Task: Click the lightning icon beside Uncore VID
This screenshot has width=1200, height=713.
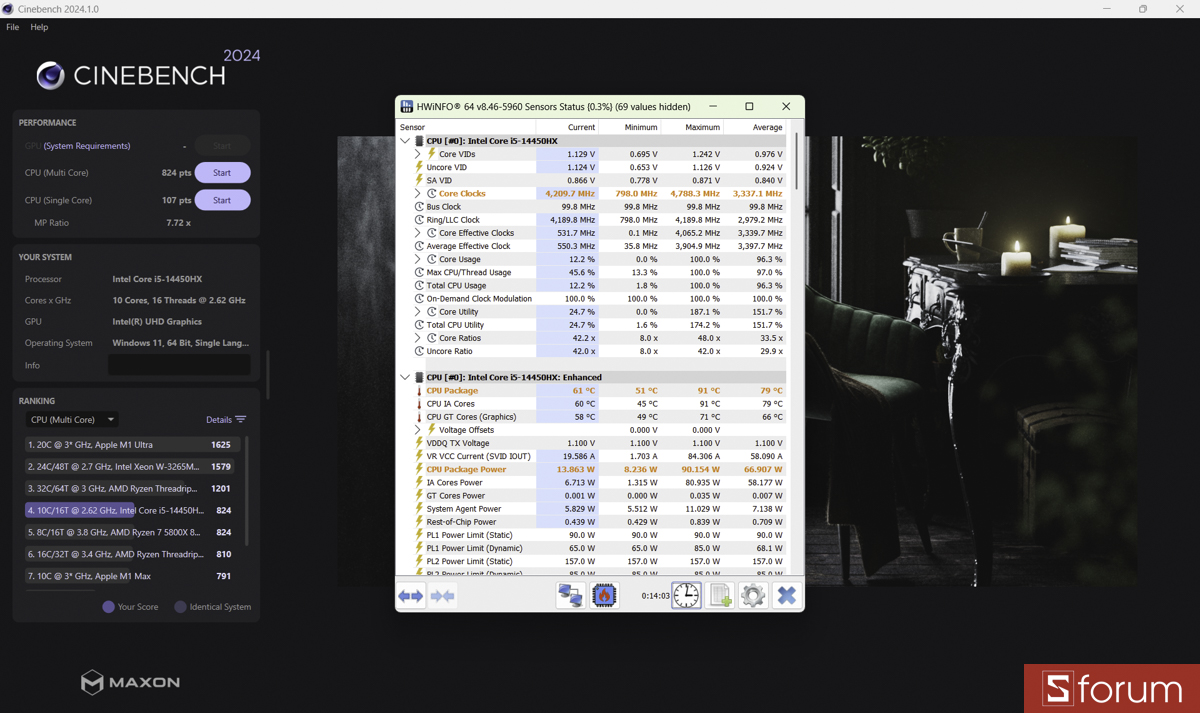Action: (420, 167)
